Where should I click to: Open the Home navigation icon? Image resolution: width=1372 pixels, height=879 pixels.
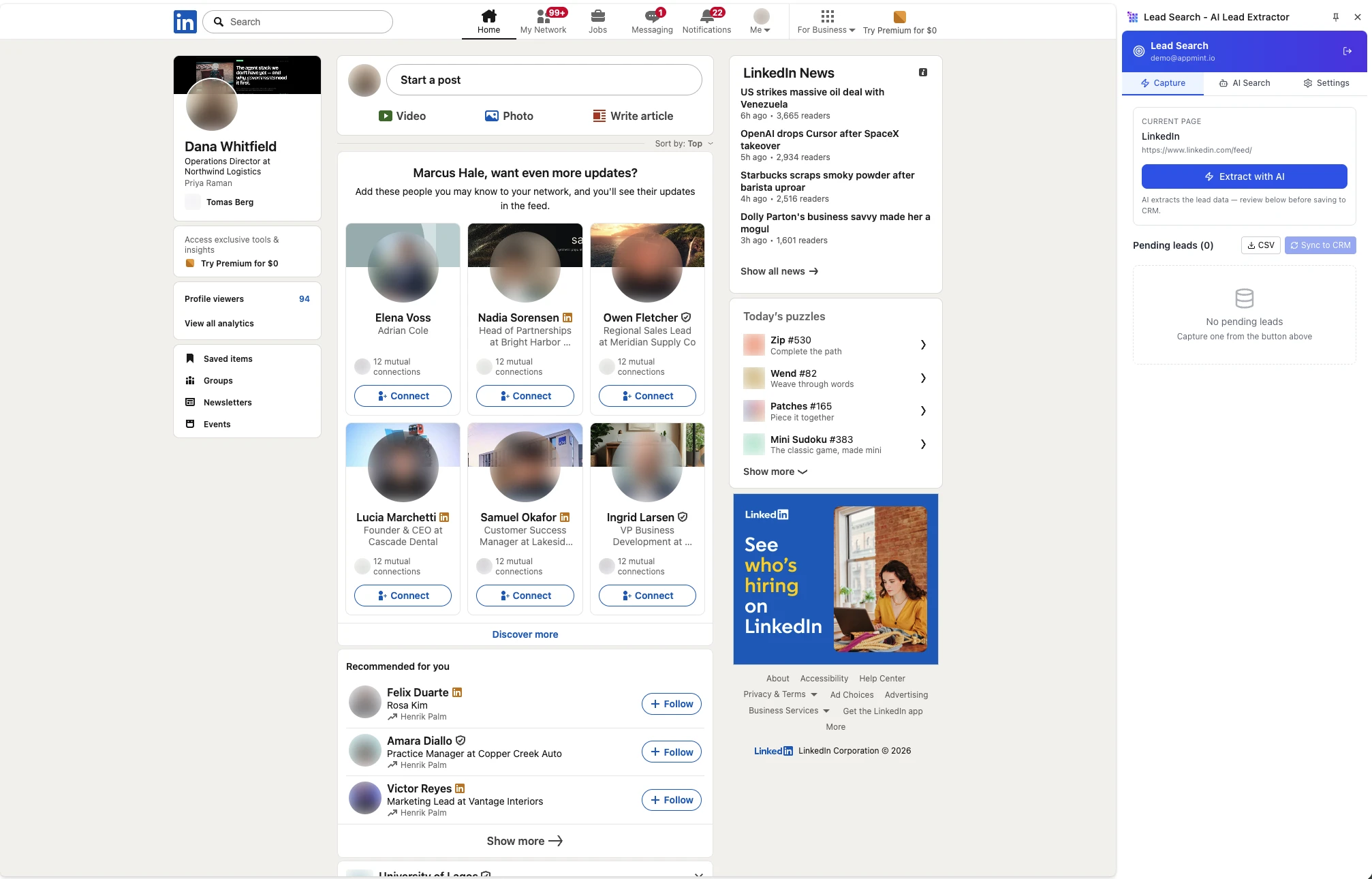(488, 16)
